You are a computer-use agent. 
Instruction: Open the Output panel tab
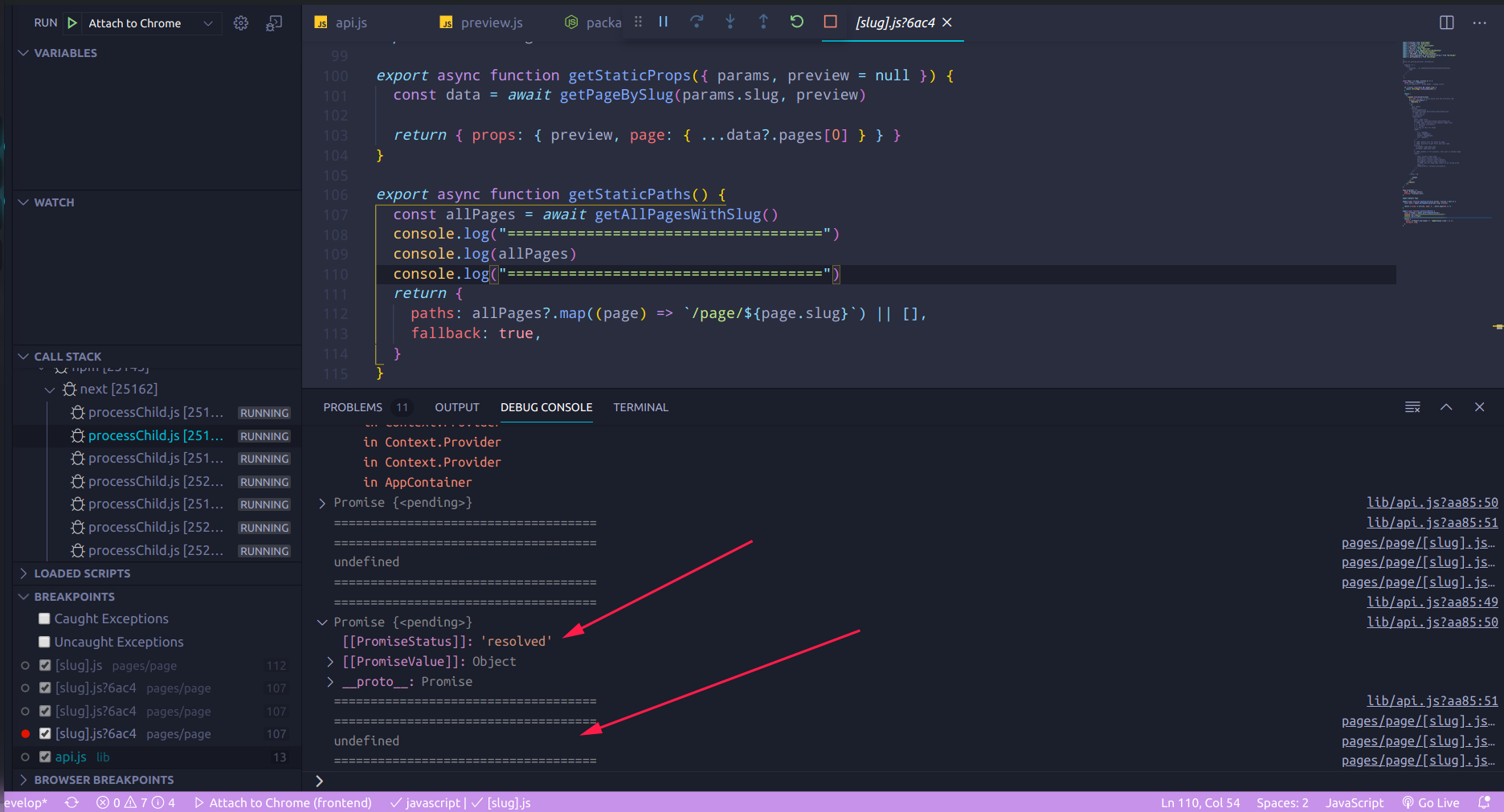(457, 407)
